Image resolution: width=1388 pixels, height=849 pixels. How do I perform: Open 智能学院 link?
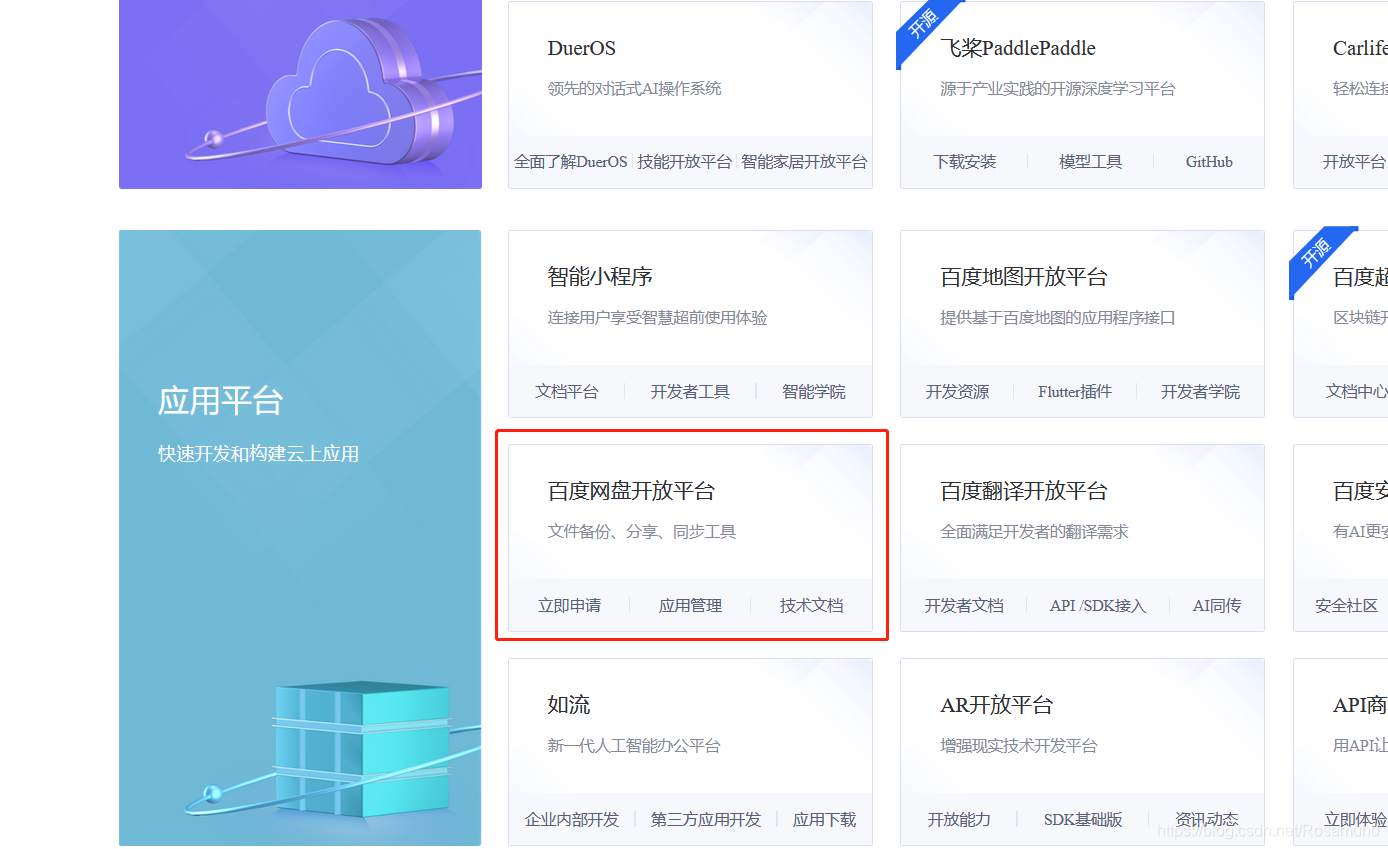point(814,392)
